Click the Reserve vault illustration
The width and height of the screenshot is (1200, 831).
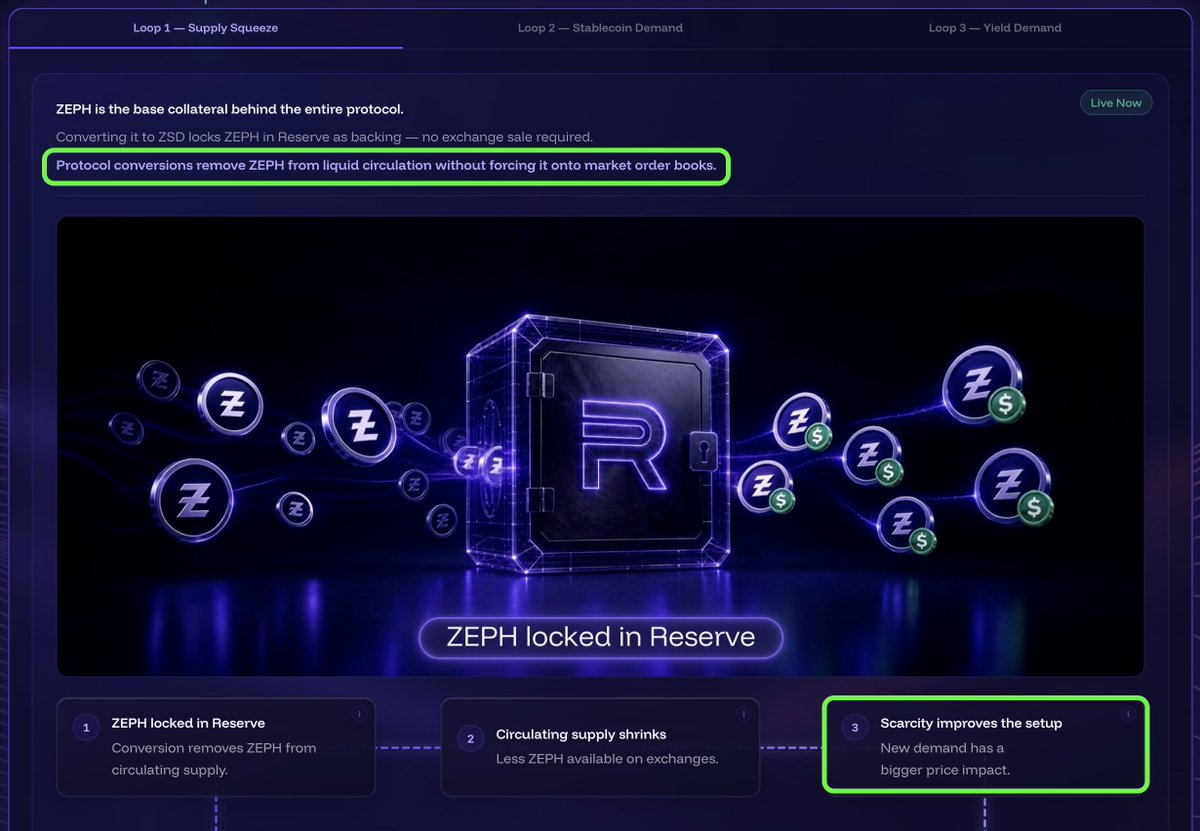coord(598,445)
